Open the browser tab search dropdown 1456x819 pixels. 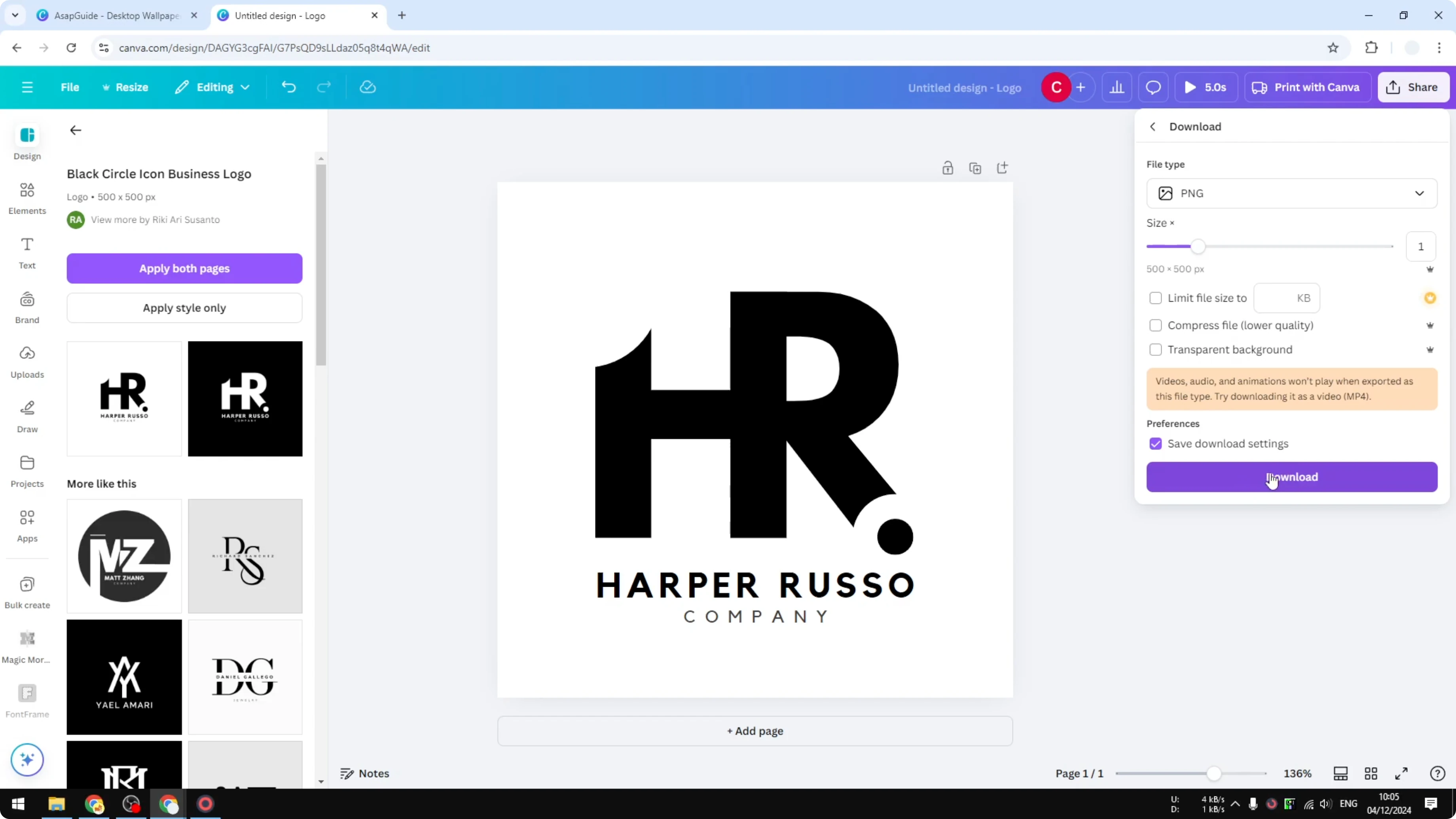15,15
